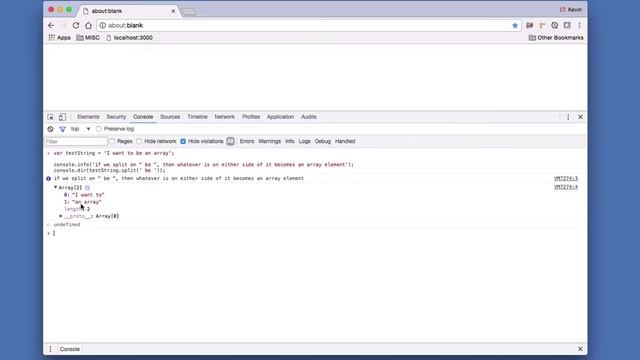Open the VM7274:3 source link
Viewport: 640px width, 360px height.
point(566,178)
